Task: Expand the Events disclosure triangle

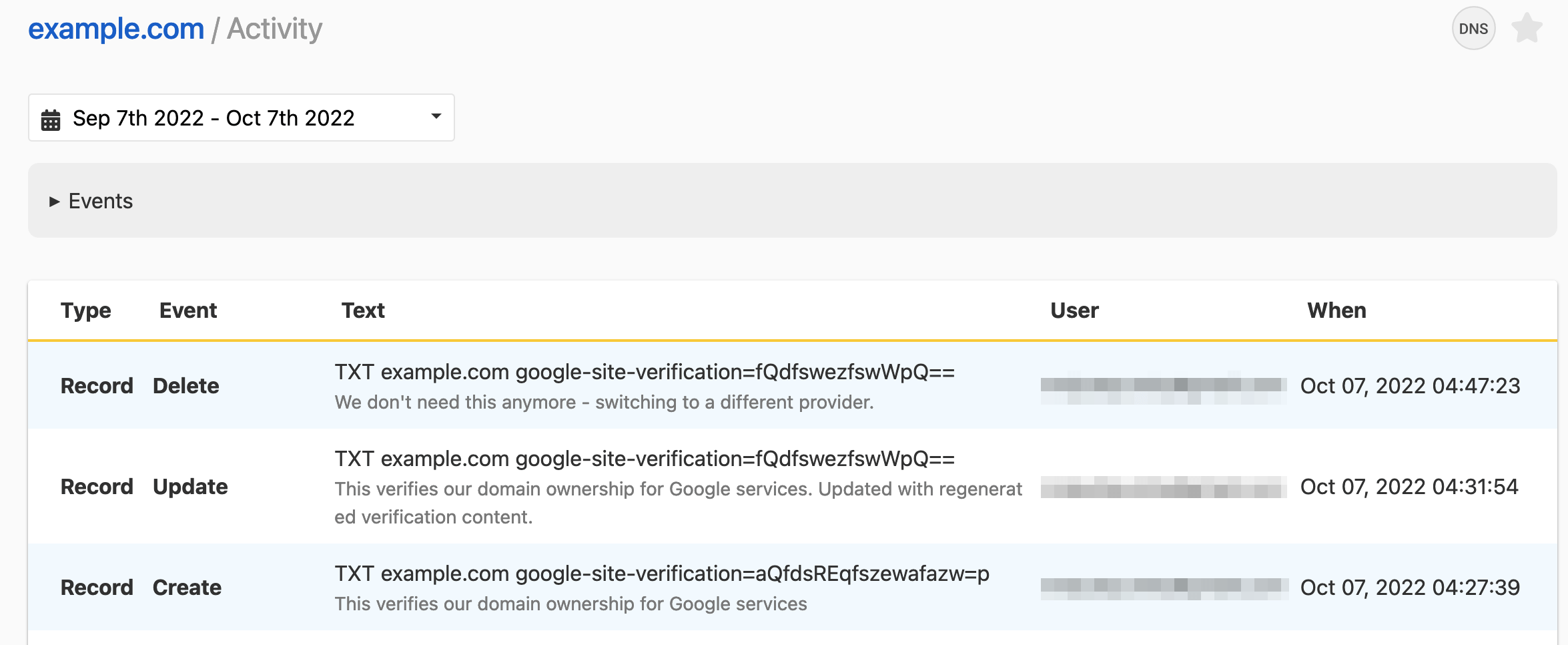Action: (55, 202)
